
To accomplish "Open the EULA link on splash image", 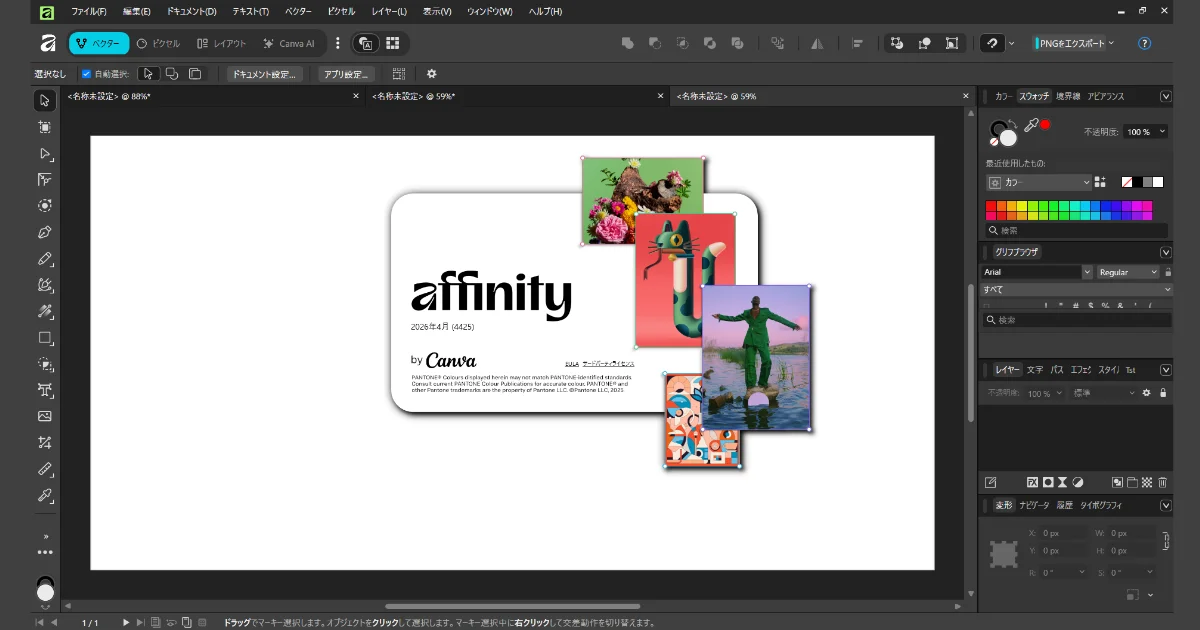I will point(572,364).
